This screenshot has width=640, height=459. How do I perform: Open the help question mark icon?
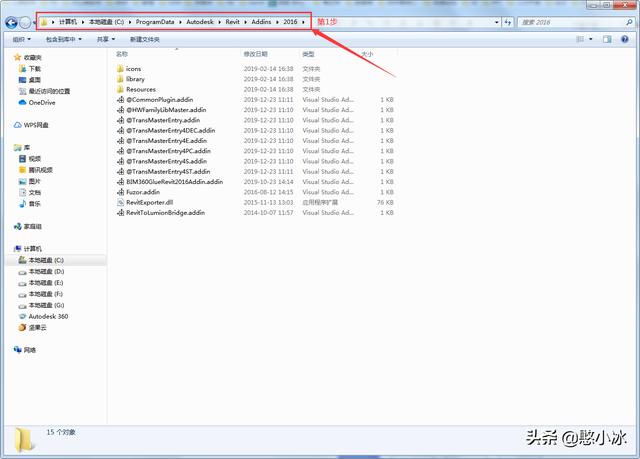point(624,39)
